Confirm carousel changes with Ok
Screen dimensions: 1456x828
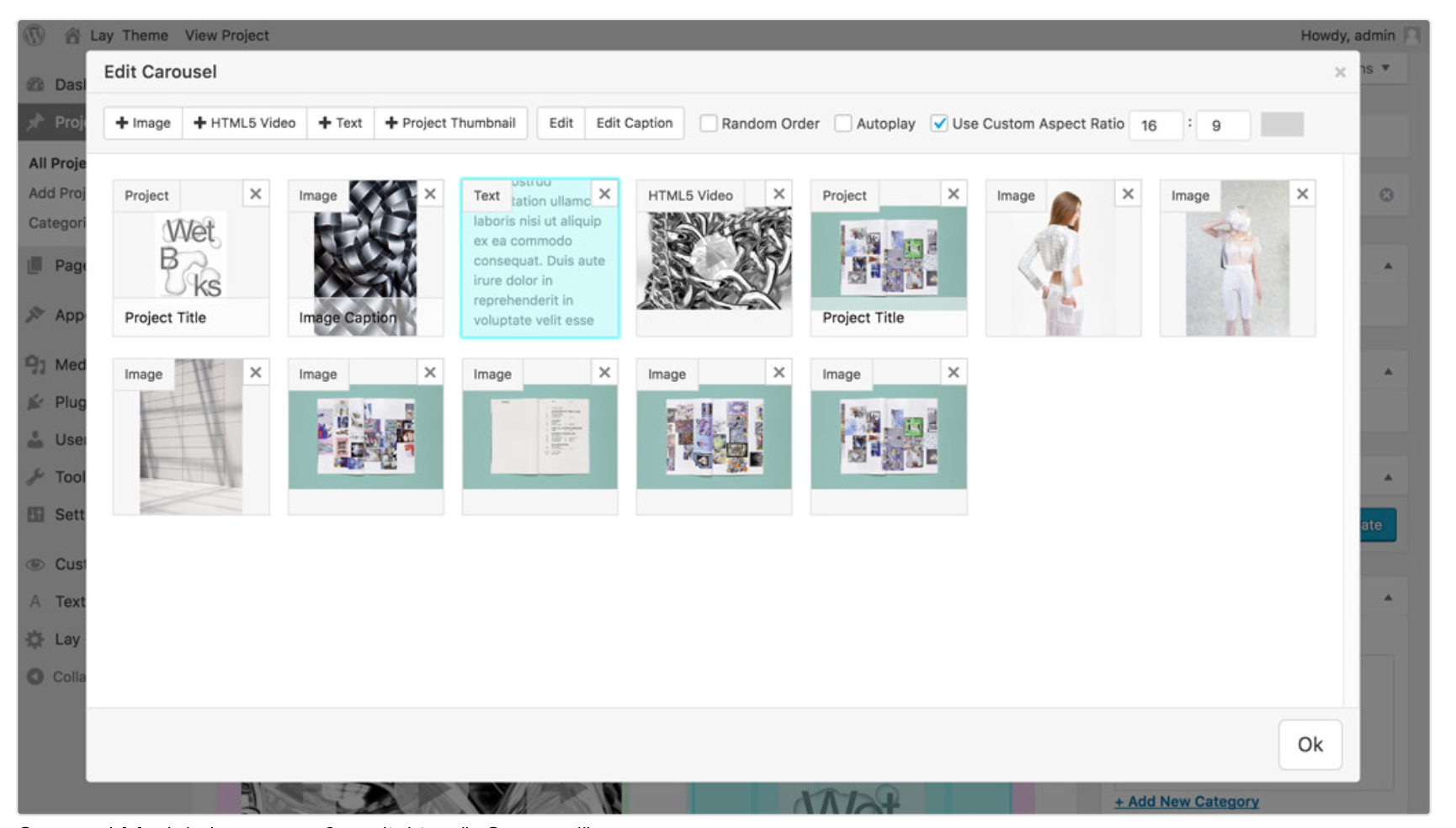(1310, 745)
